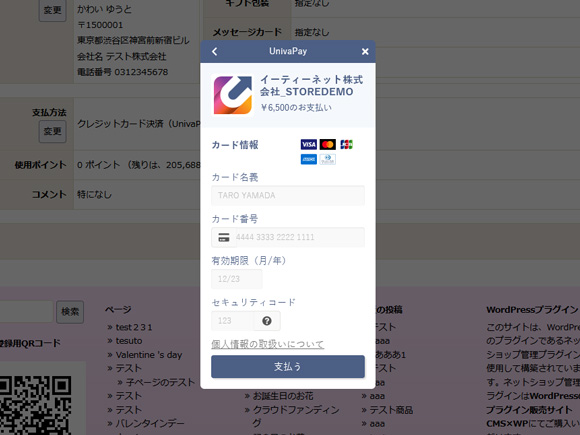Click the QR code image

[36, 405]
